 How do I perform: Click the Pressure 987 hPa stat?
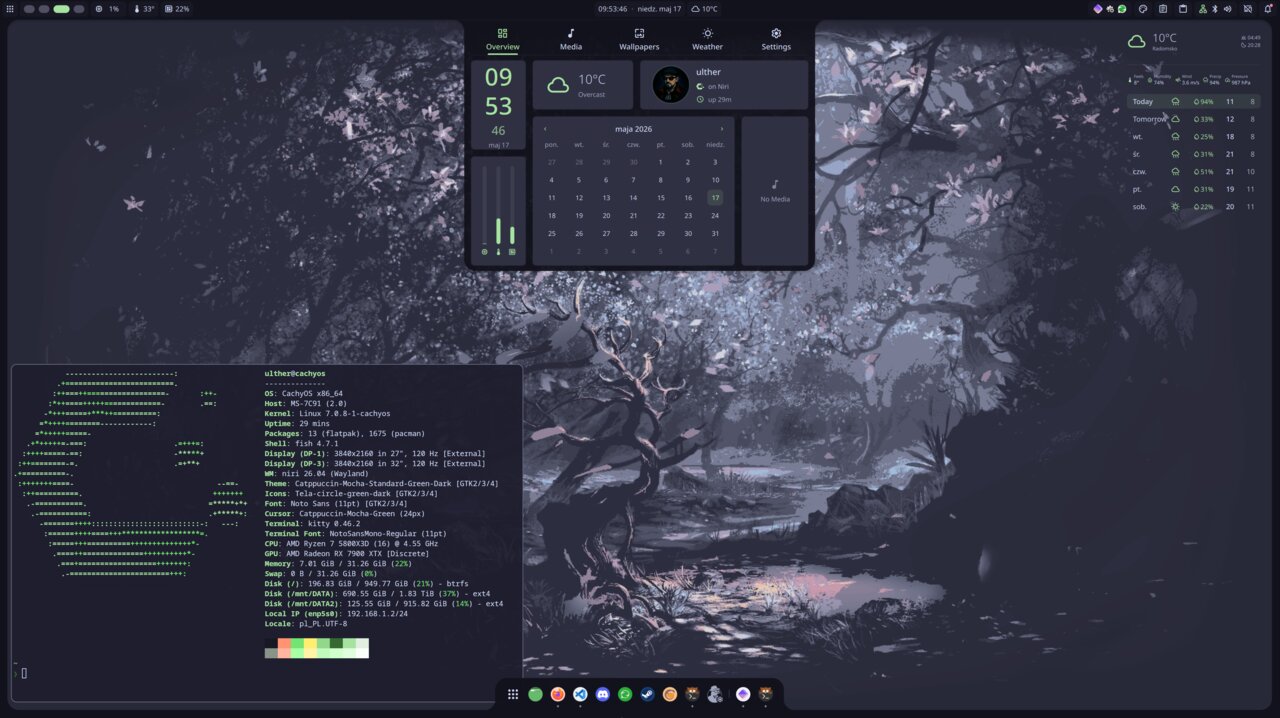coord(1240,79)
